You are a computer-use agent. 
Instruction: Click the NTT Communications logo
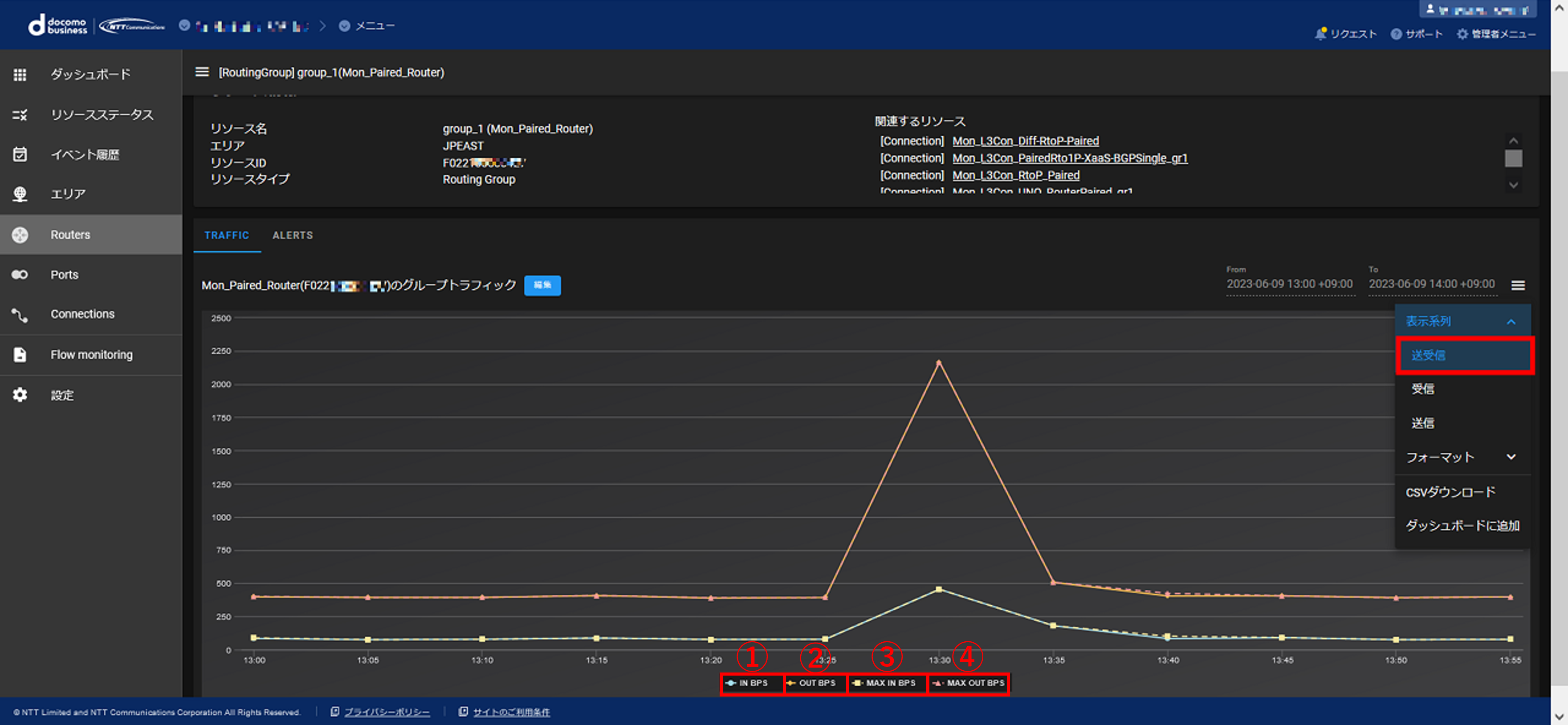click(132, 26)
